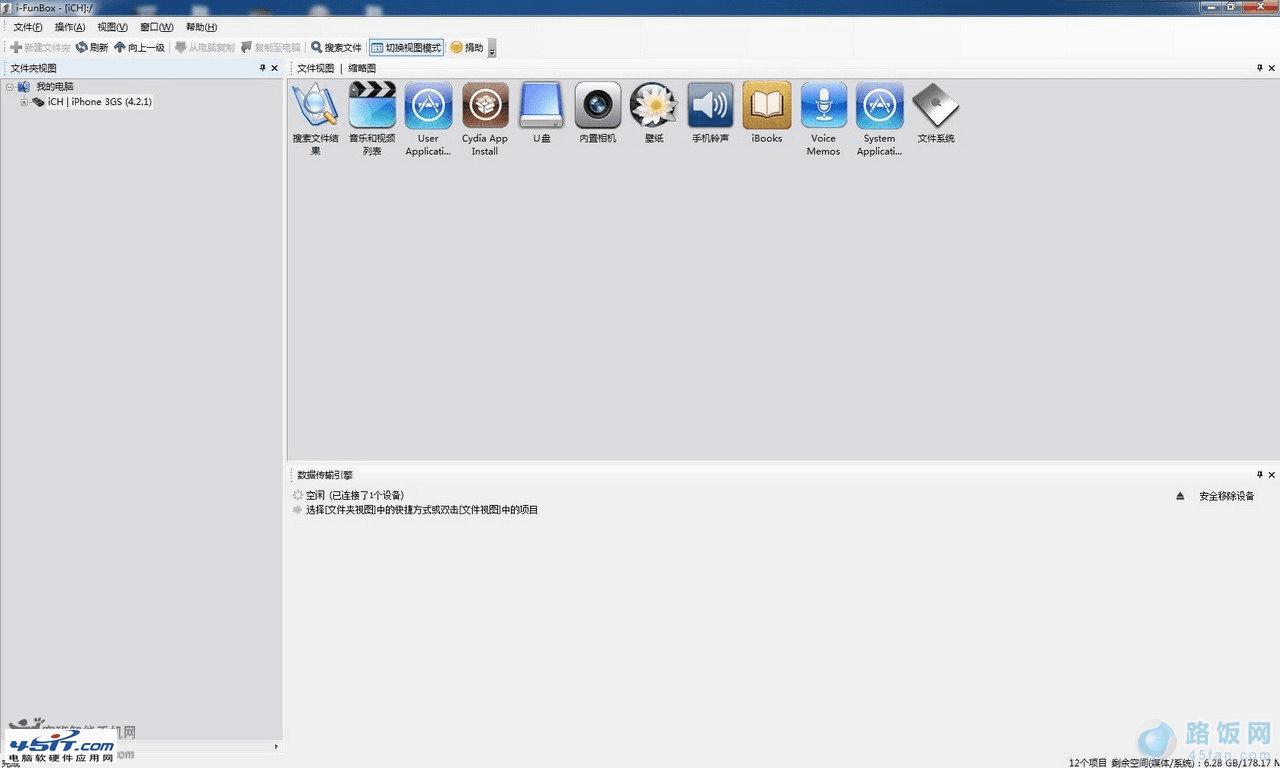The height and width of the screenshot is (768, 1280).
Task: Open the 内置相机 camera icon
Action: [598, 113]
